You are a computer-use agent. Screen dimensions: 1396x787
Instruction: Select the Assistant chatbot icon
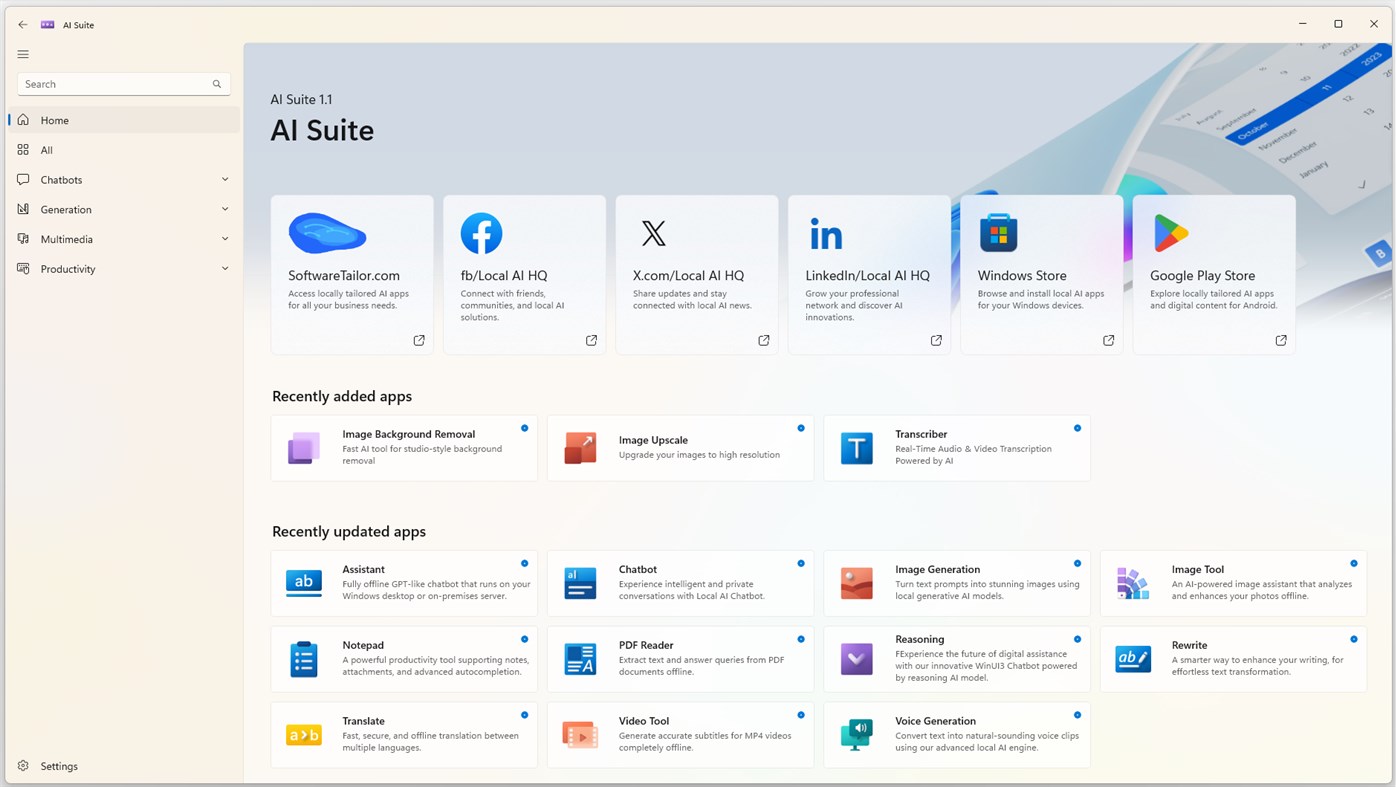point(303,582)
